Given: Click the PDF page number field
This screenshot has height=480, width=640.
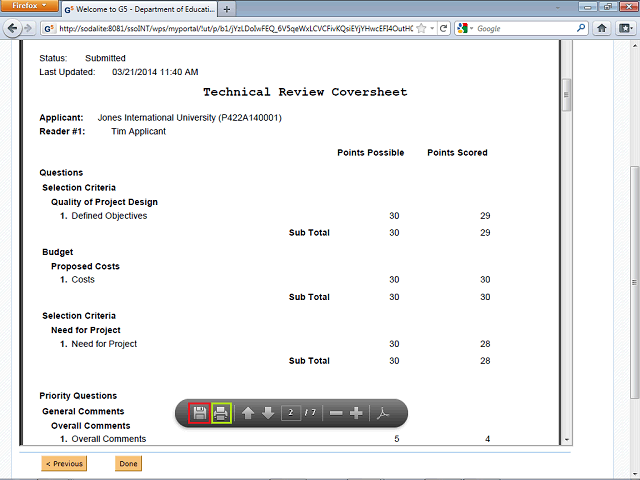Looking at the screenshot, I should pos(291,413).
